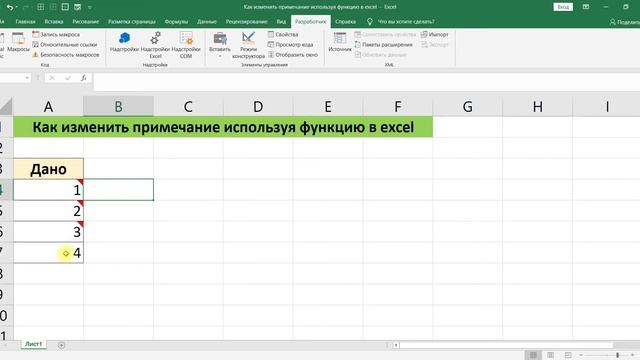Viewport: 640px width, 360px height.
Task: Click the cancel (X) formula bar button
Action: tap(52, 78)
